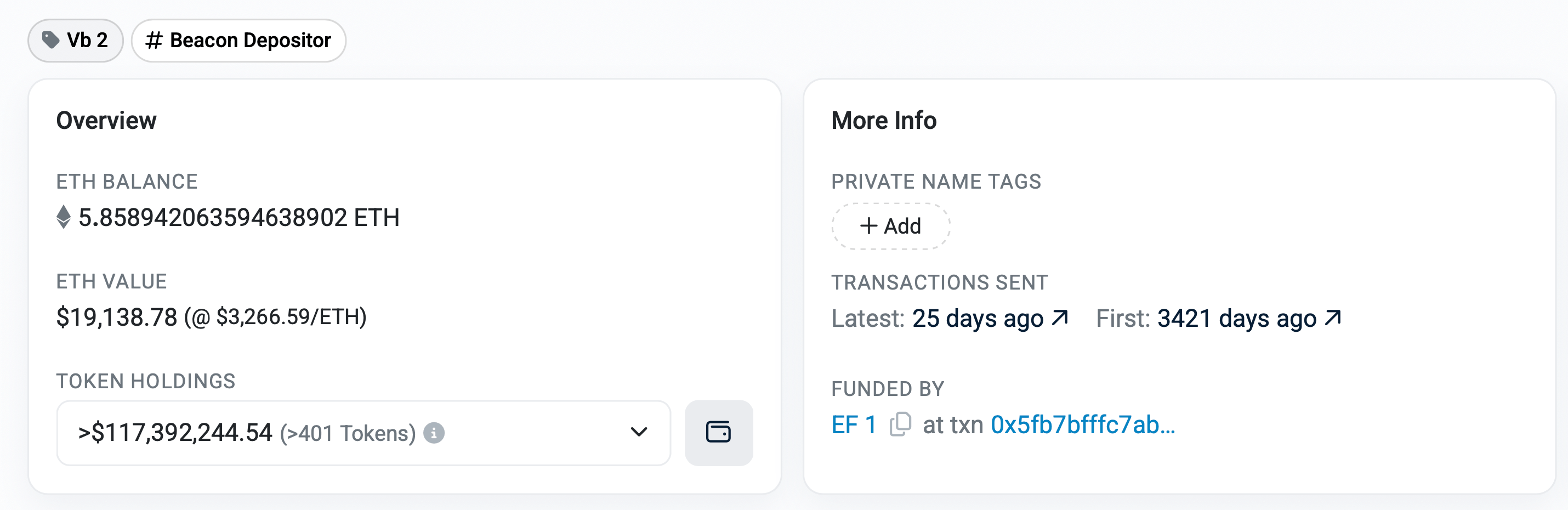
Task: Open the wallet token holdings view button
Action: click(719, 433)
